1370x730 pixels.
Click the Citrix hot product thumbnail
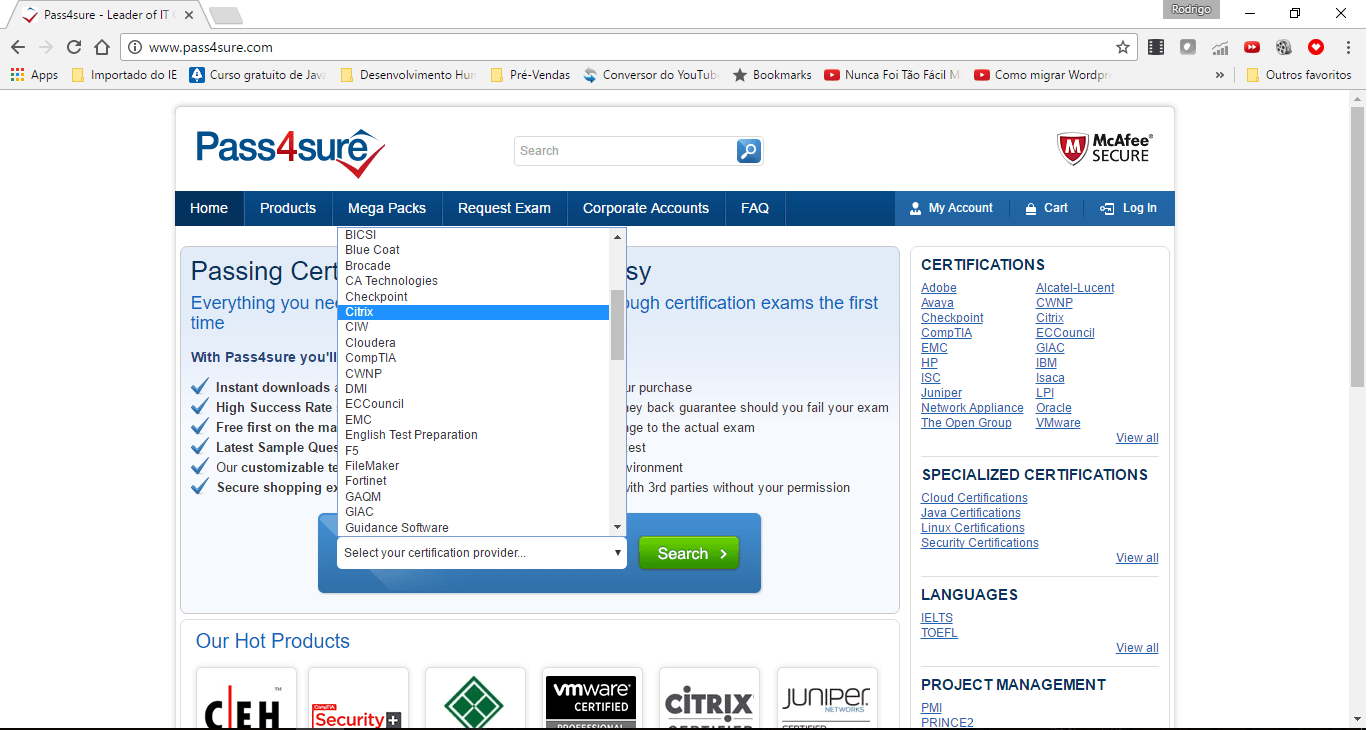point(709,699)
